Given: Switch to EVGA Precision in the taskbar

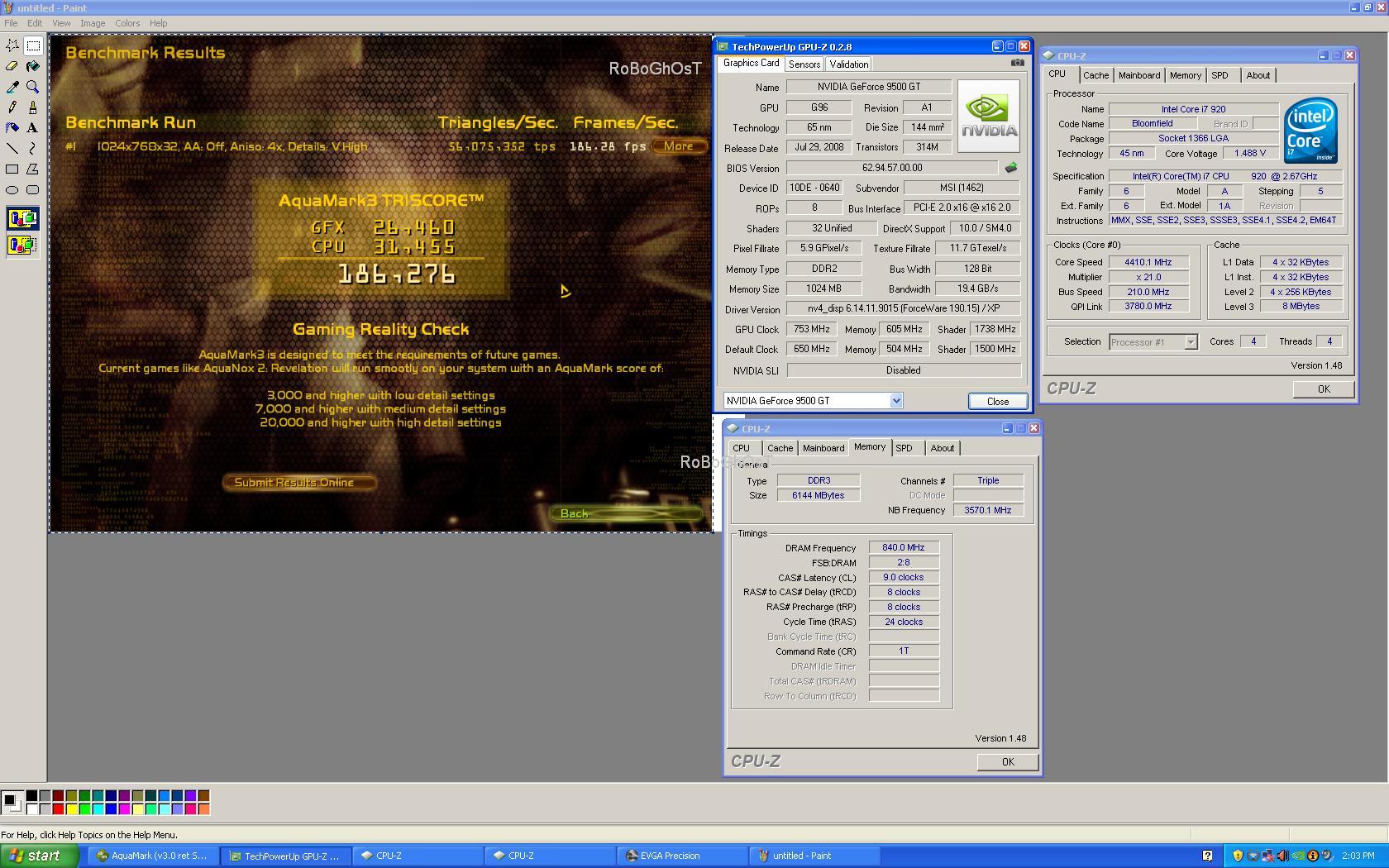Looking at the screenshot, I should (x=683, y=856).
